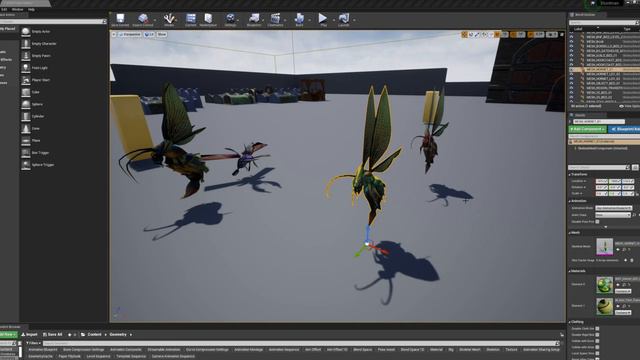Open the Help menu

31,9
